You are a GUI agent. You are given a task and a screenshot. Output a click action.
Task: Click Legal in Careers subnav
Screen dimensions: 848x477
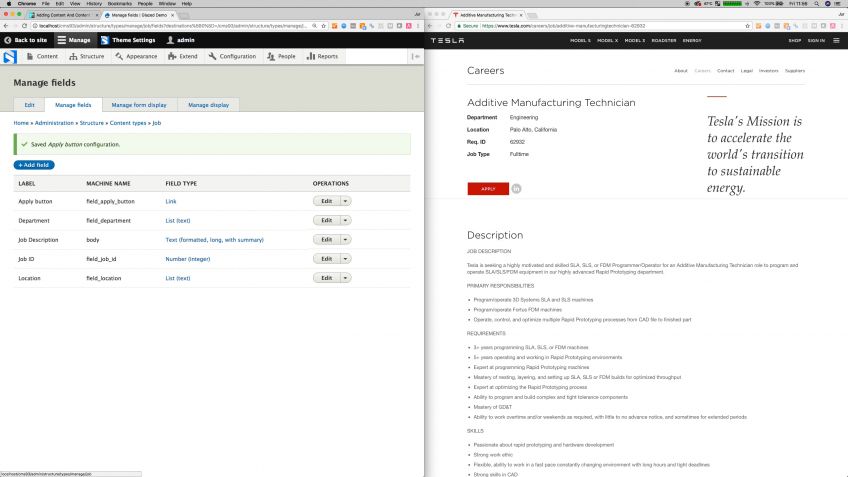click(x=746, y=71)
